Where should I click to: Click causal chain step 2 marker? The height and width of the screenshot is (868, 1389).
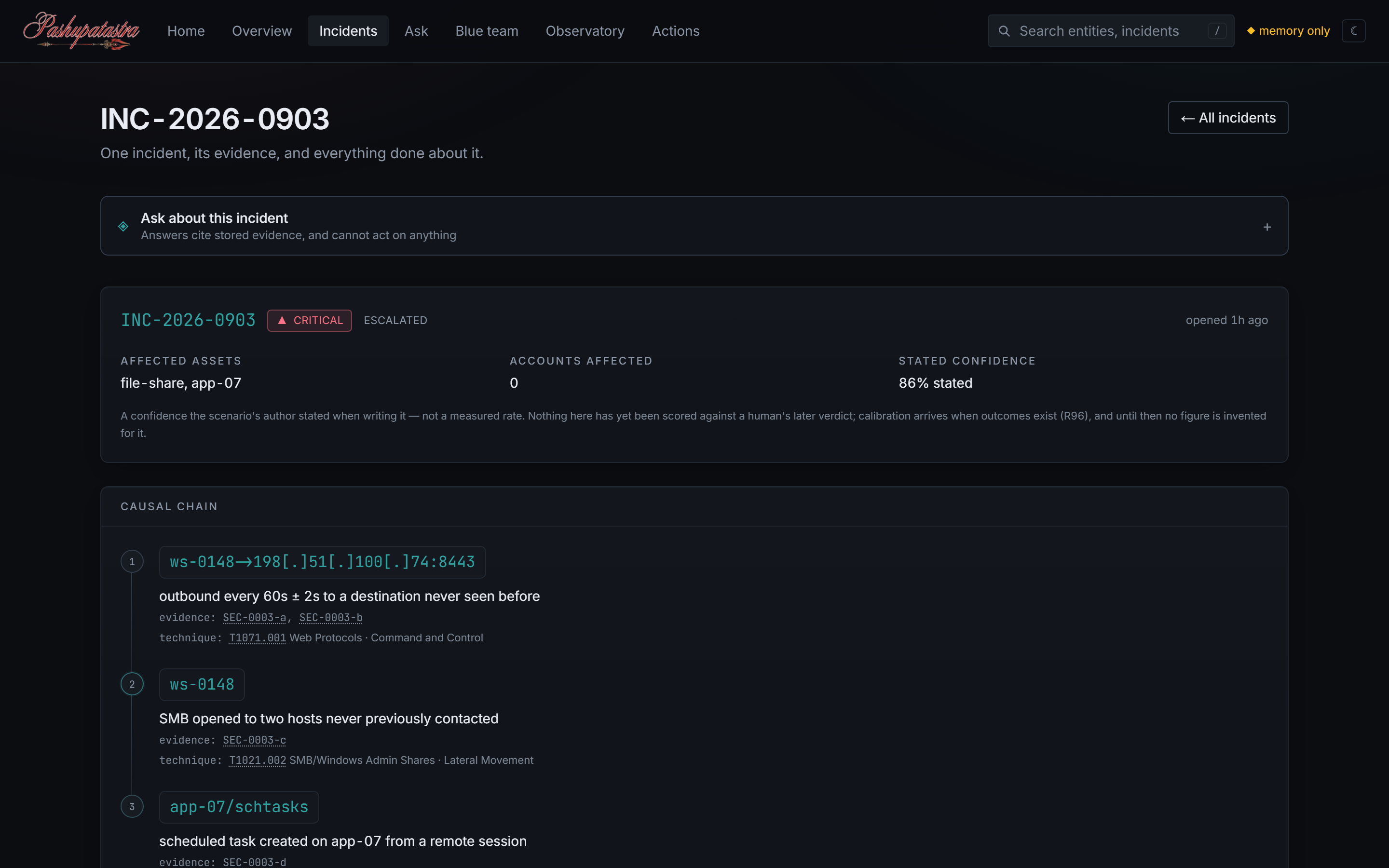coord(132,684)
